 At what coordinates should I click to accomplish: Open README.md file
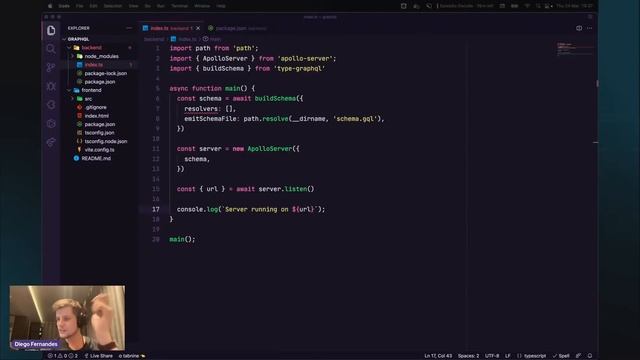pyautogui.click(x=96, y=158)
